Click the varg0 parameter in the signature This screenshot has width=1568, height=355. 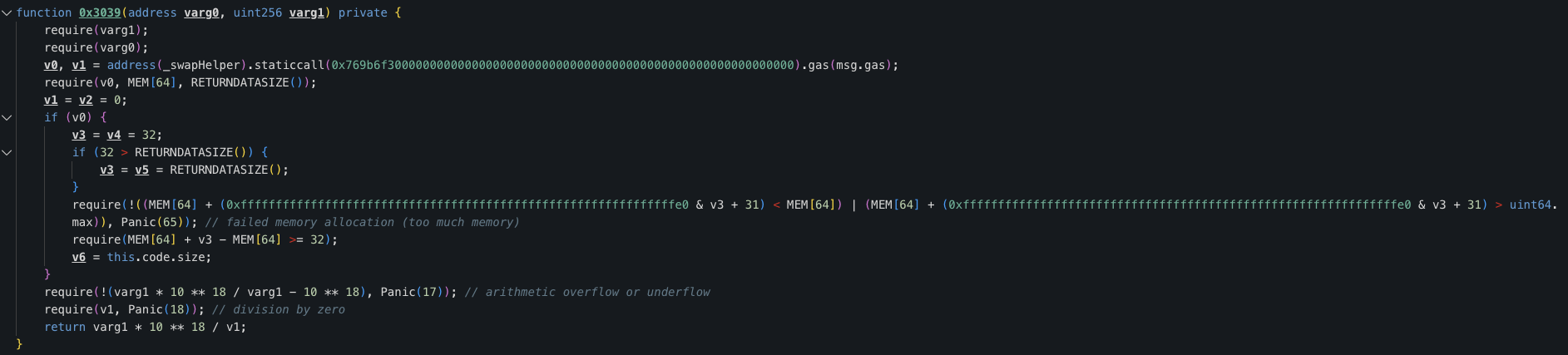(201, 12)
